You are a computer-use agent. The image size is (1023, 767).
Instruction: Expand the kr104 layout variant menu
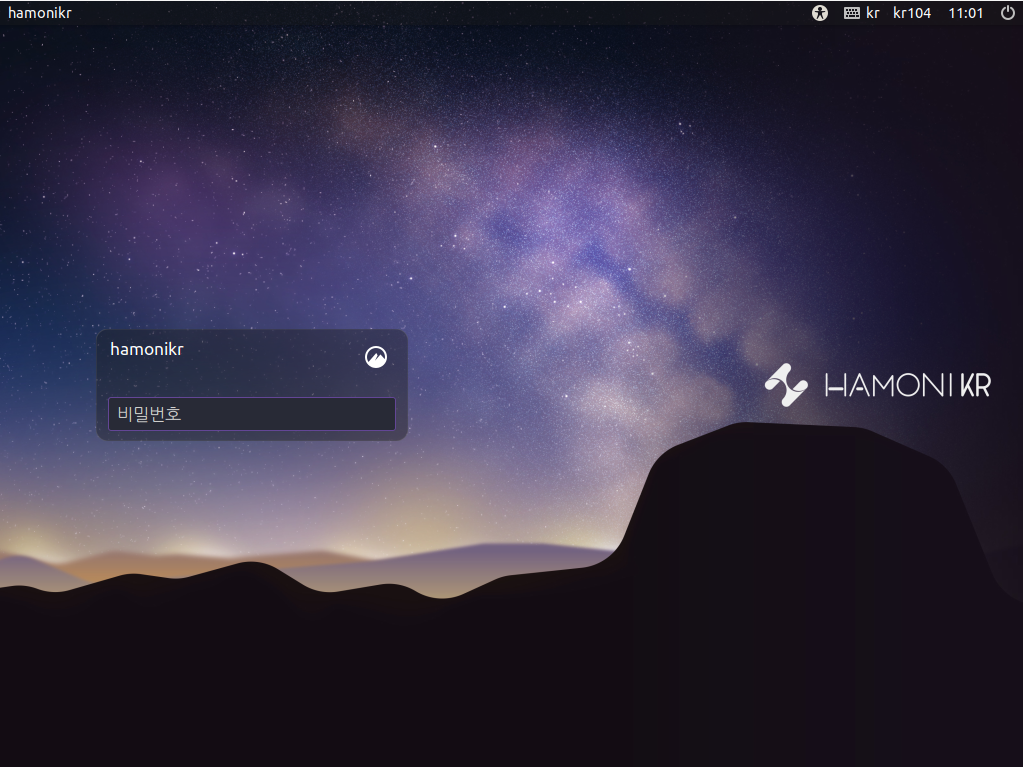tap(911, 13)
